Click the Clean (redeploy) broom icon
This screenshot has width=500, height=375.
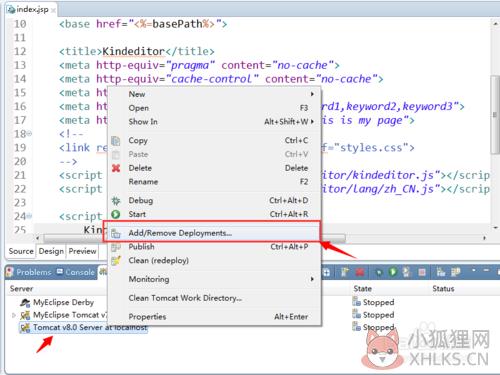point(116,261)
